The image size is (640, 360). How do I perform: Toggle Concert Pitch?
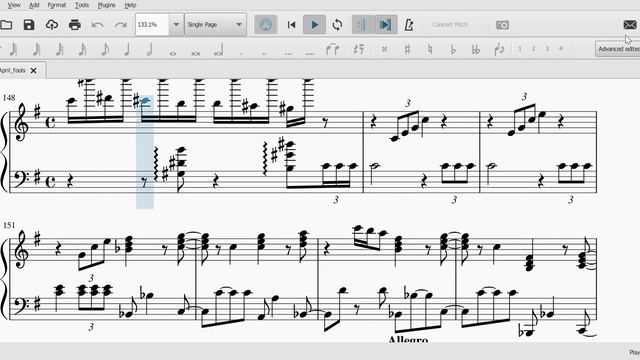coord(450,25)
